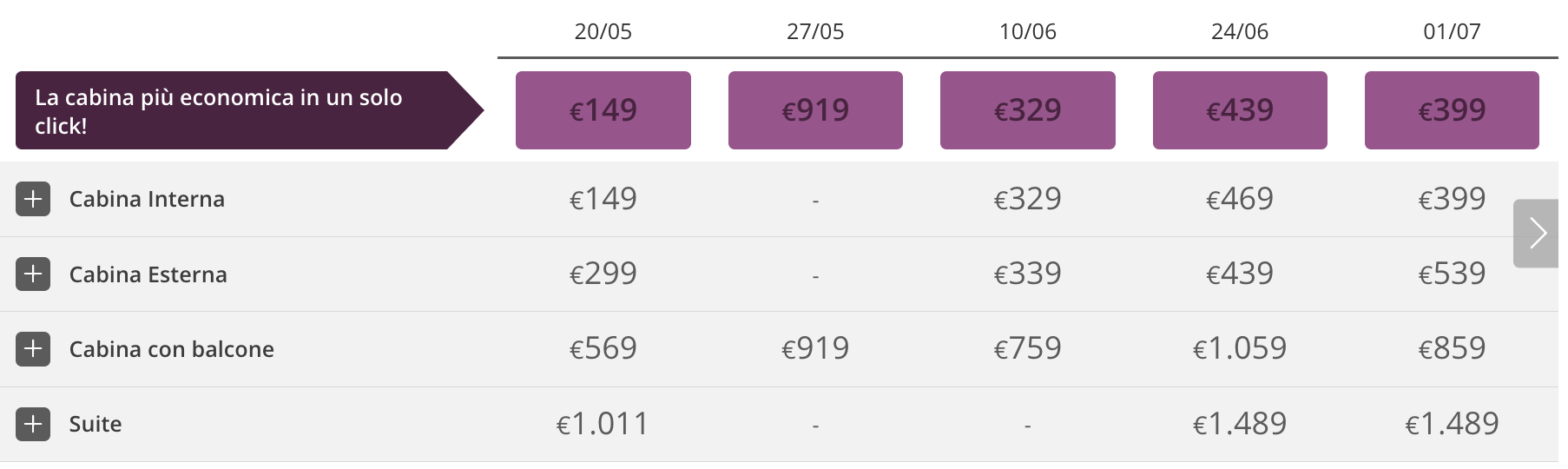Screen dimensions: 1568x469
Task: Choose Cabina con balcone €1.059 price
Action: 1240,348
